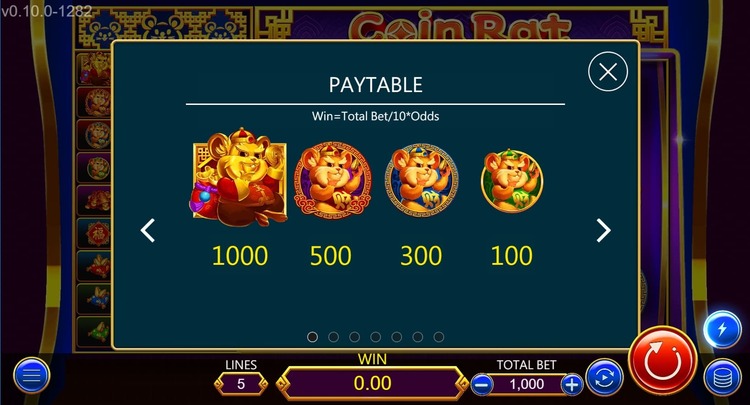Click the green rat 100 symbol
Viewport: 750px width, 405px height.
click(x=512, y=181)
